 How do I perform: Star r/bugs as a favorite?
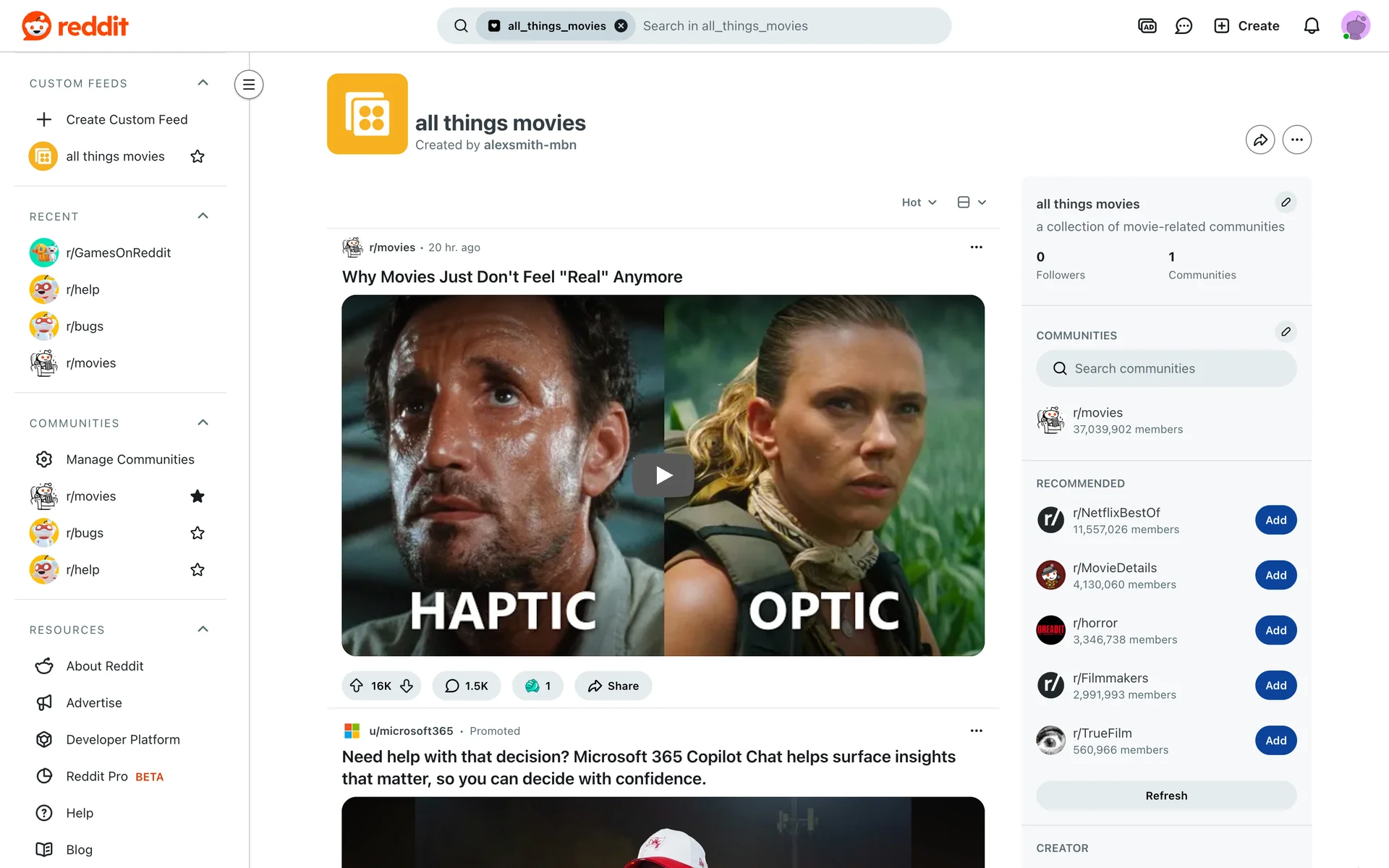(197, 533)
